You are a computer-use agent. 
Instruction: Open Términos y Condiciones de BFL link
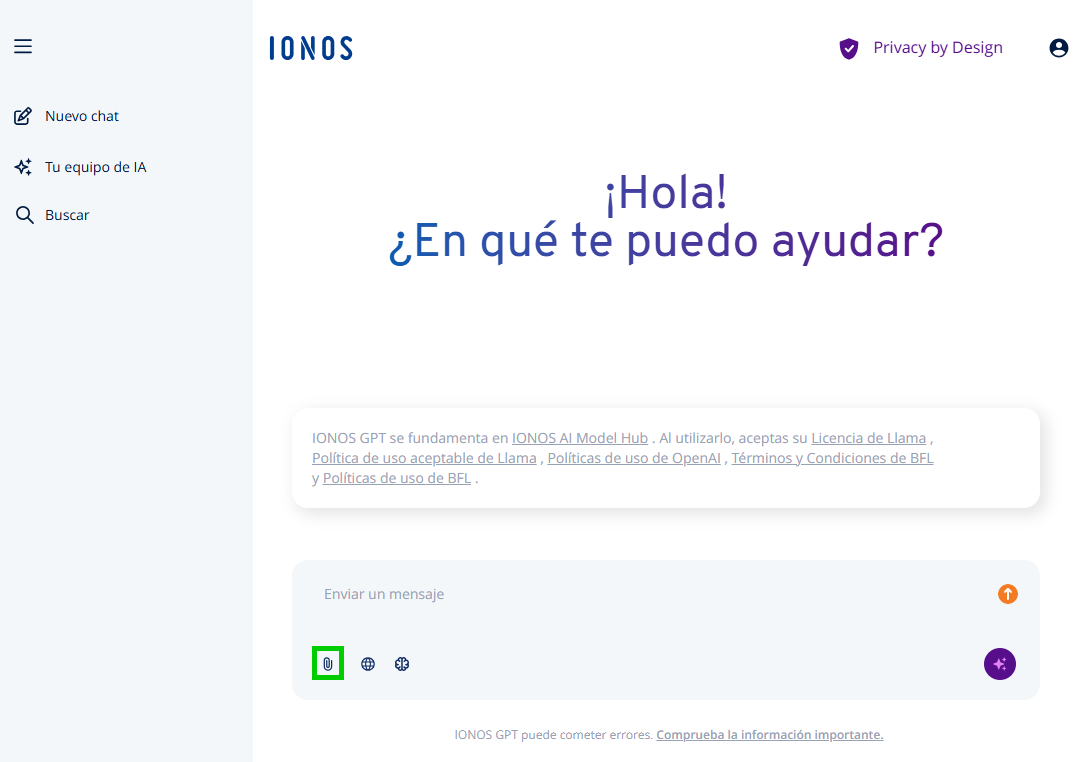tap(832, 458)
